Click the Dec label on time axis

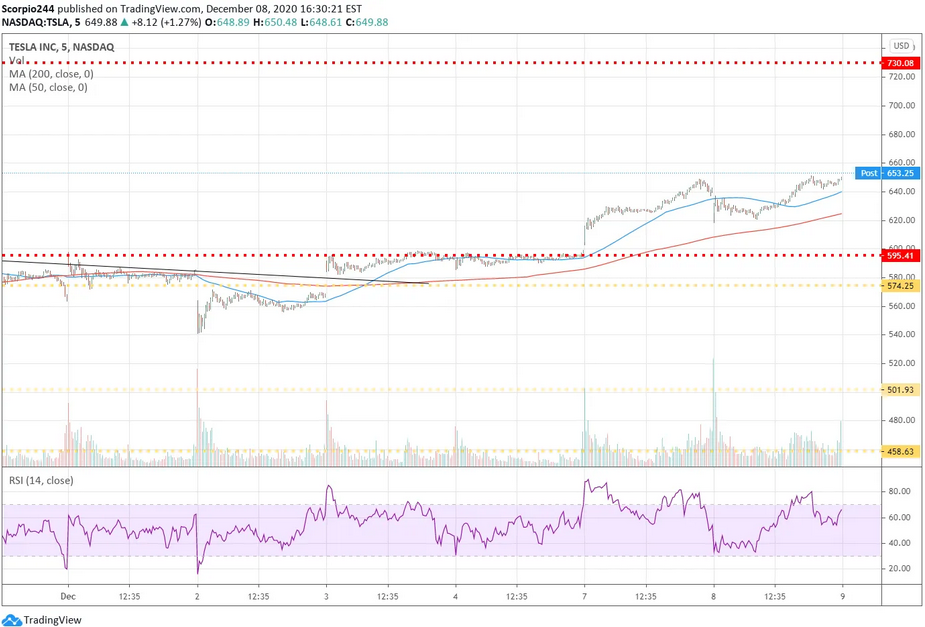point(68,596)
